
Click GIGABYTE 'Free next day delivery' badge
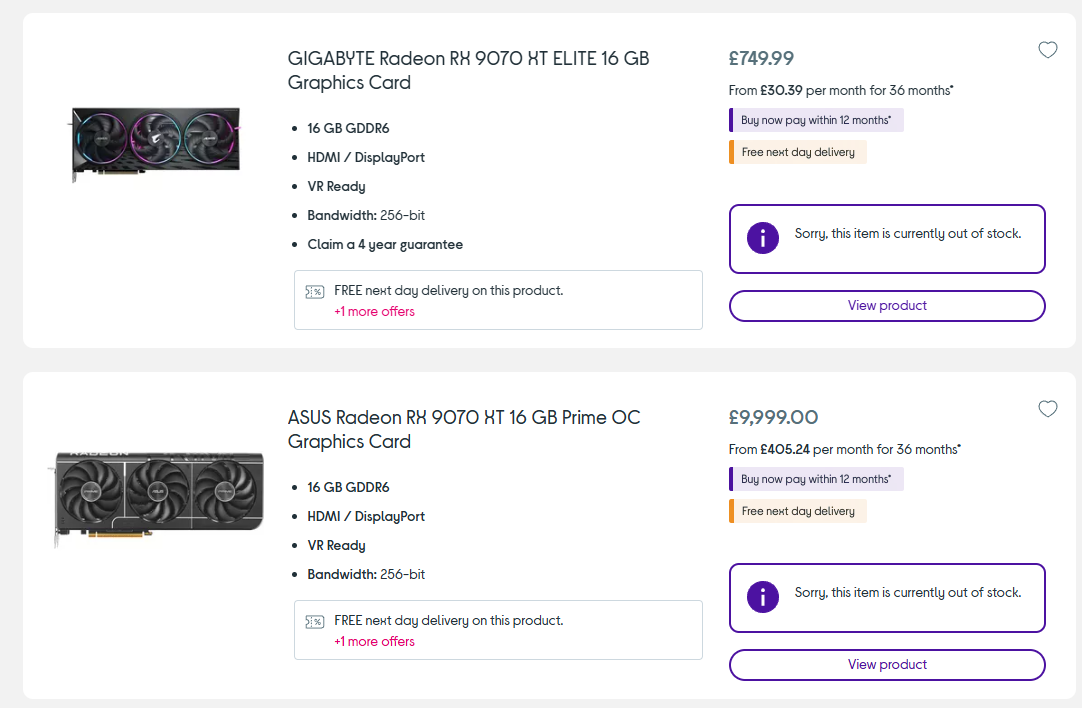pos(798,152)
